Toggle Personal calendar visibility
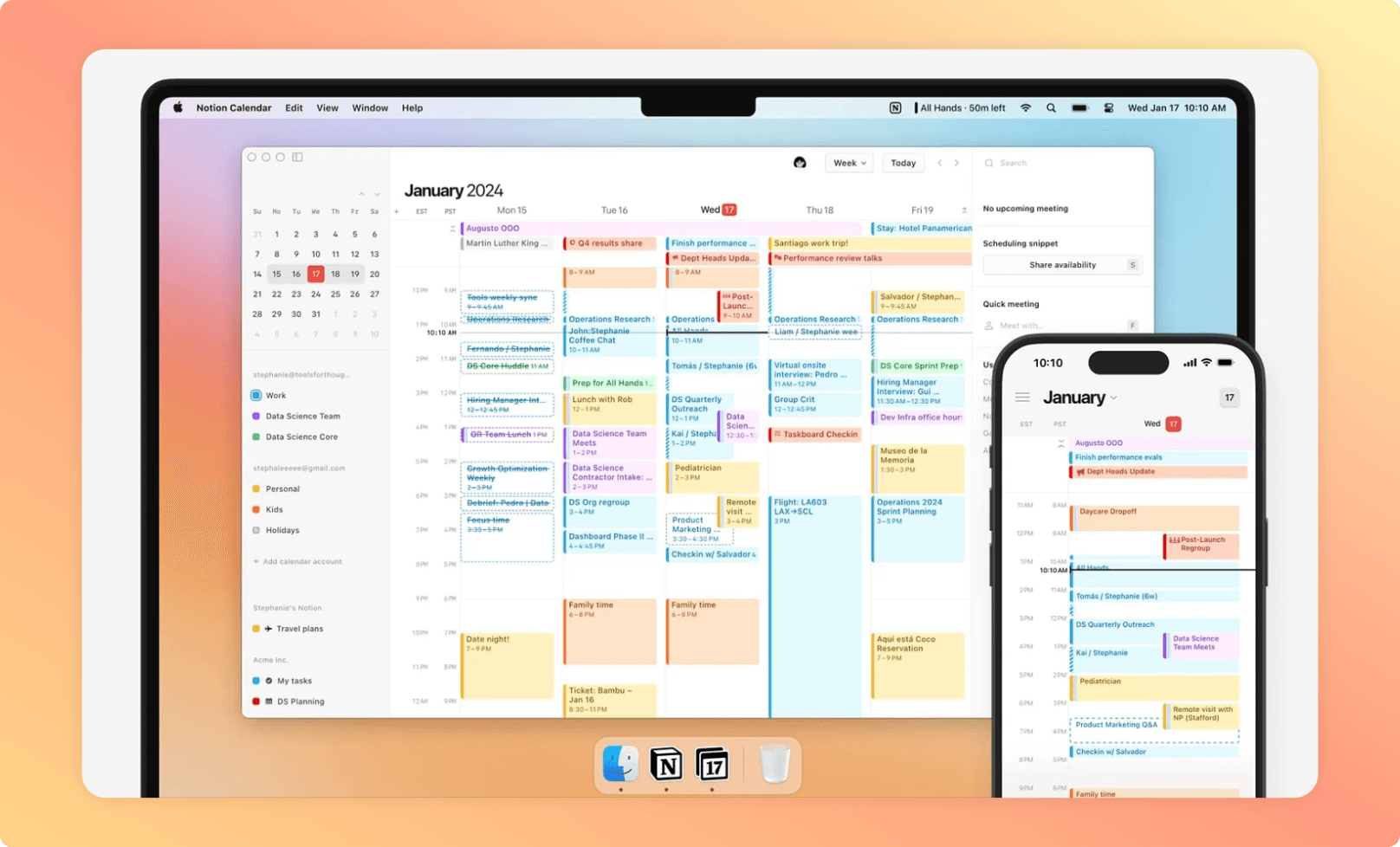Screen dimensions: 1400x847 coord(256,488)
